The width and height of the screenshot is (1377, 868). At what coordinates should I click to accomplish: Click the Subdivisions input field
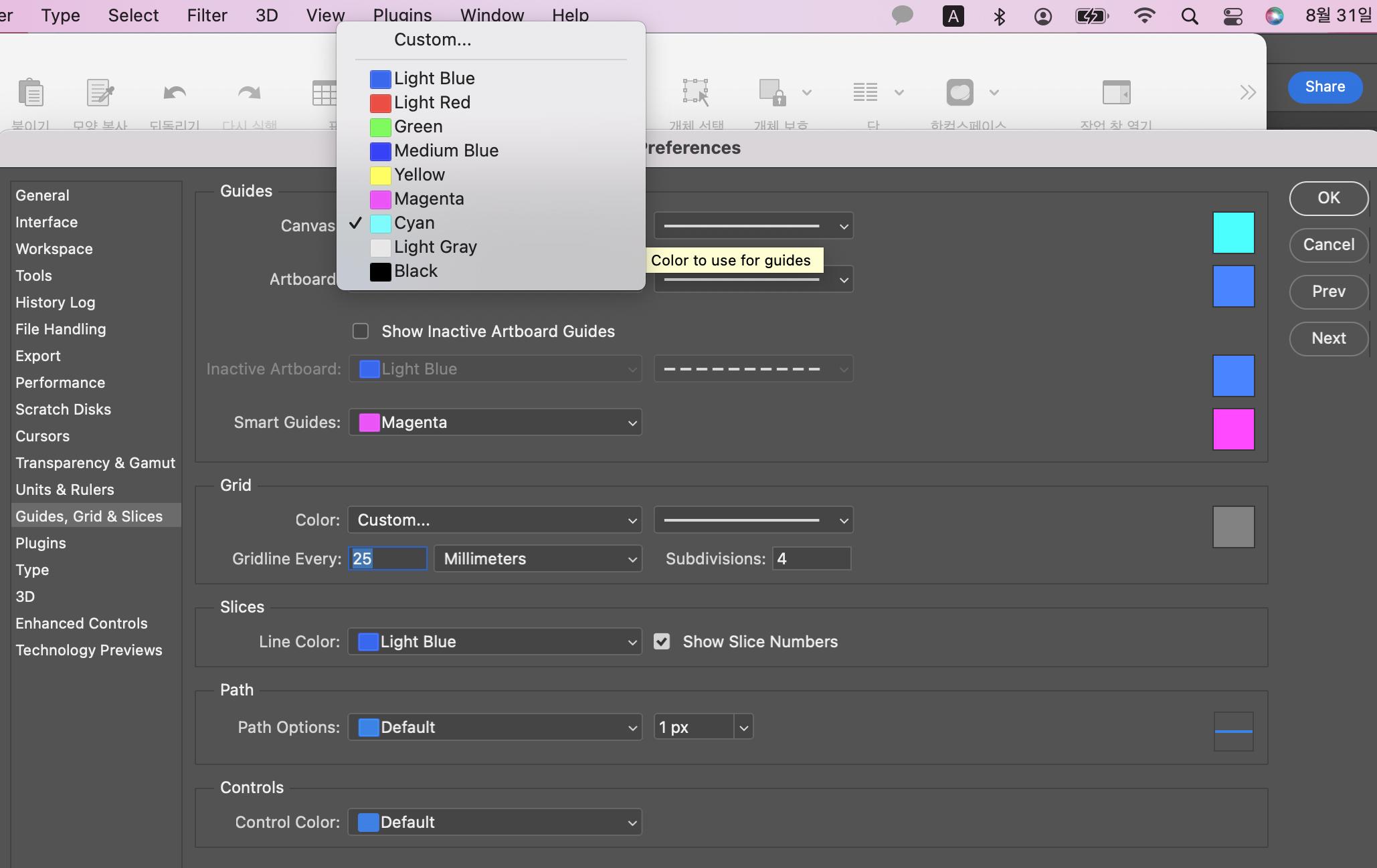(812, 558)
